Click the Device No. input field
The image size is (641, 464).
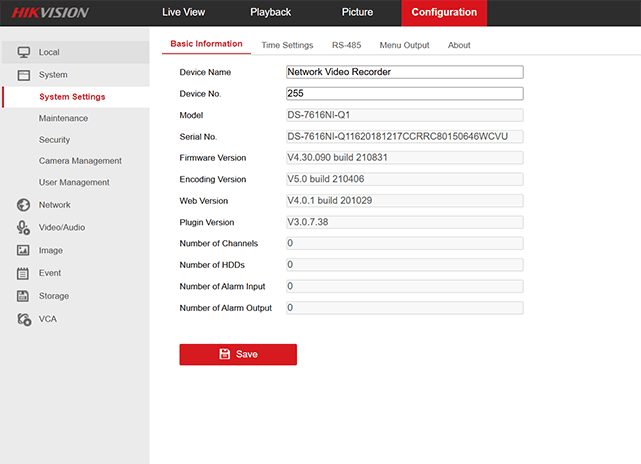click(x=404, y=94)
